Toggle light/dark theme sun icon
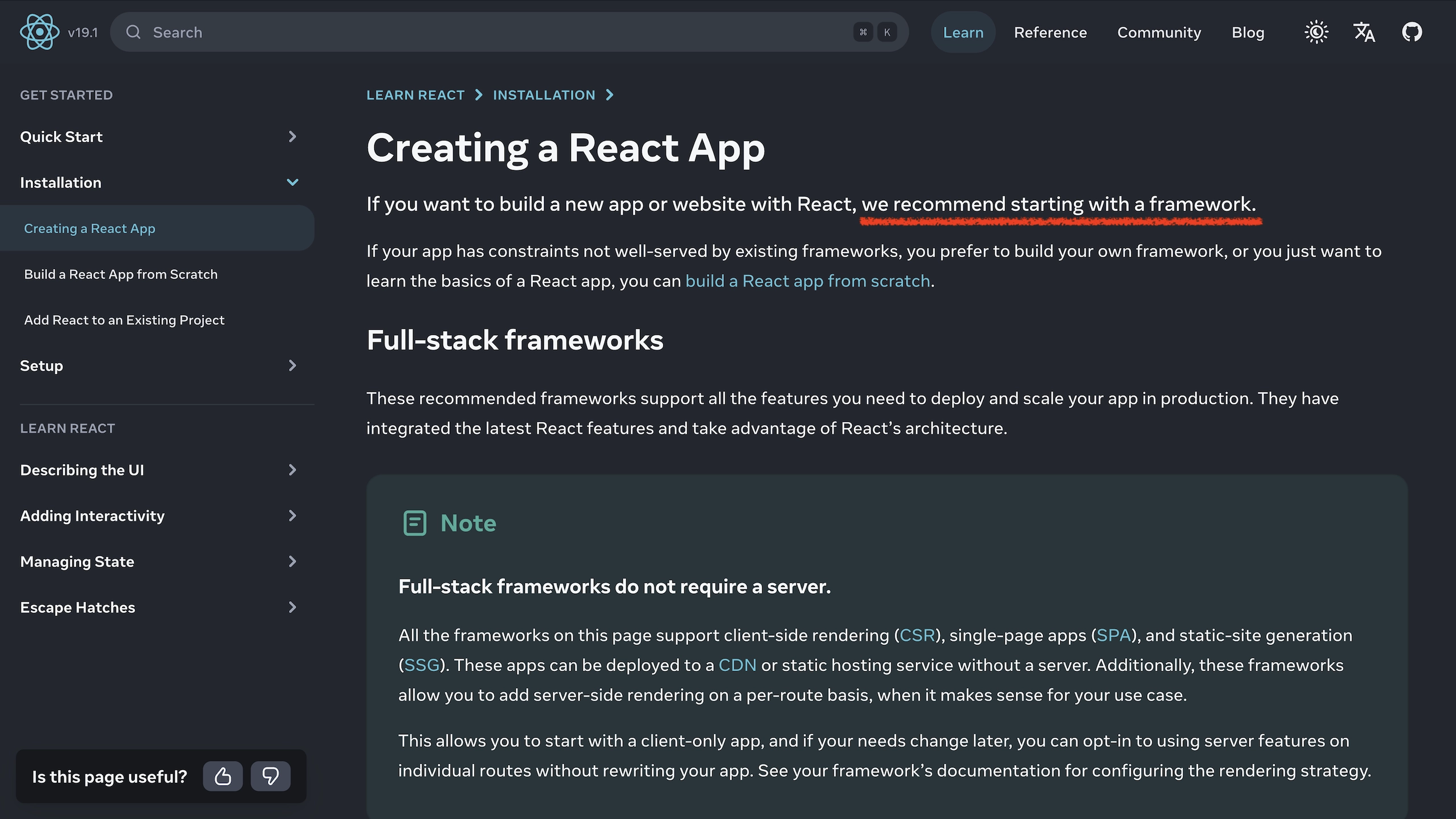Screen dimensions: 1456x819 tap(1316, 32)
